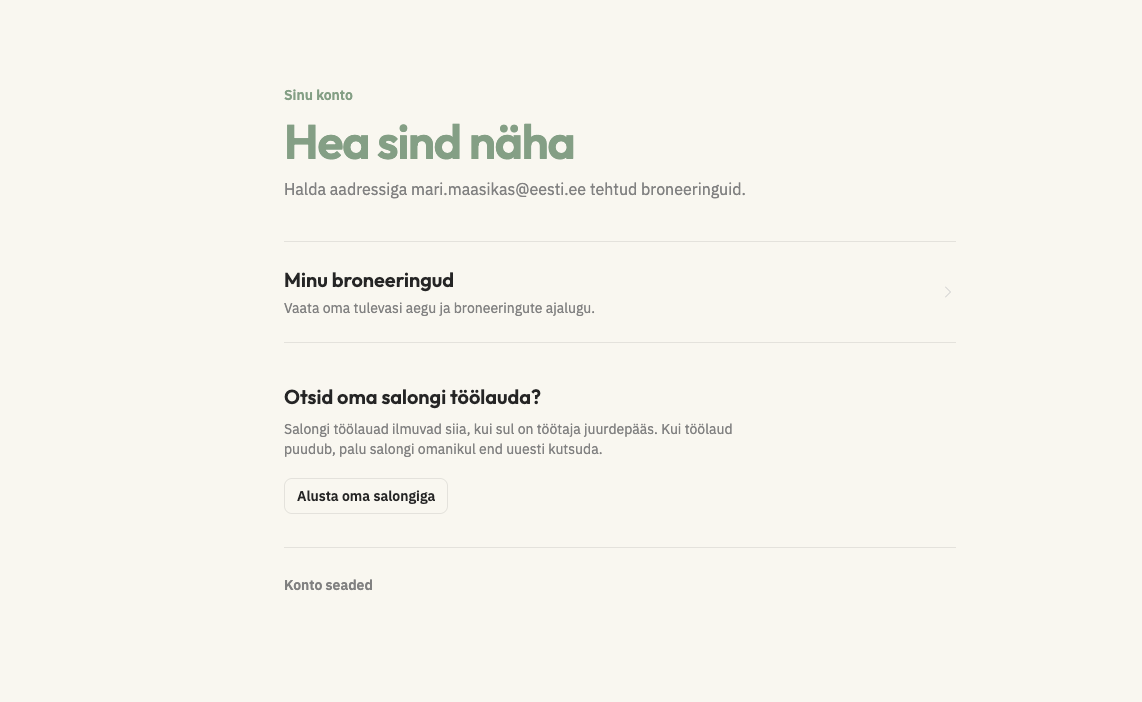Click 'broneeringute ajalugu' in the bookings description
This screenshot has width=1142, height=702.
[522, 308]
